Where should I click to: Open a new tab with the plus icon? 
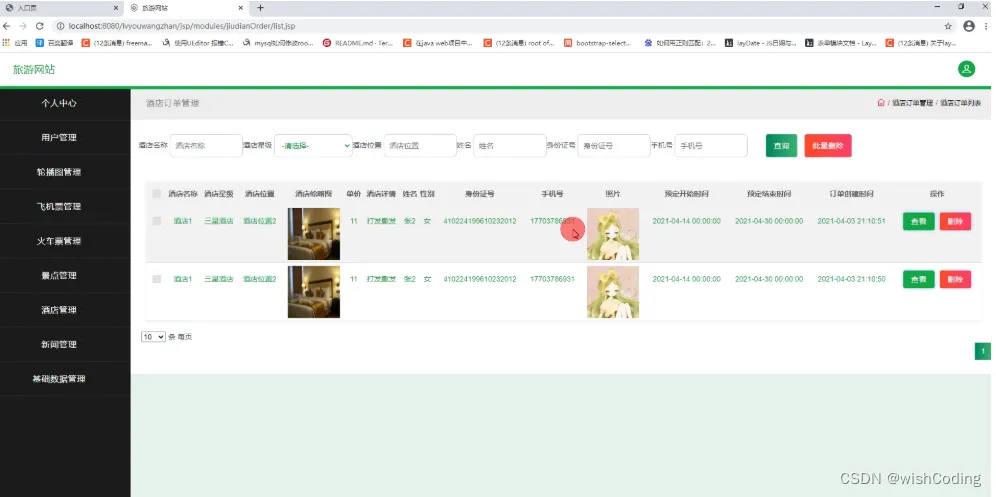(260, 8)
